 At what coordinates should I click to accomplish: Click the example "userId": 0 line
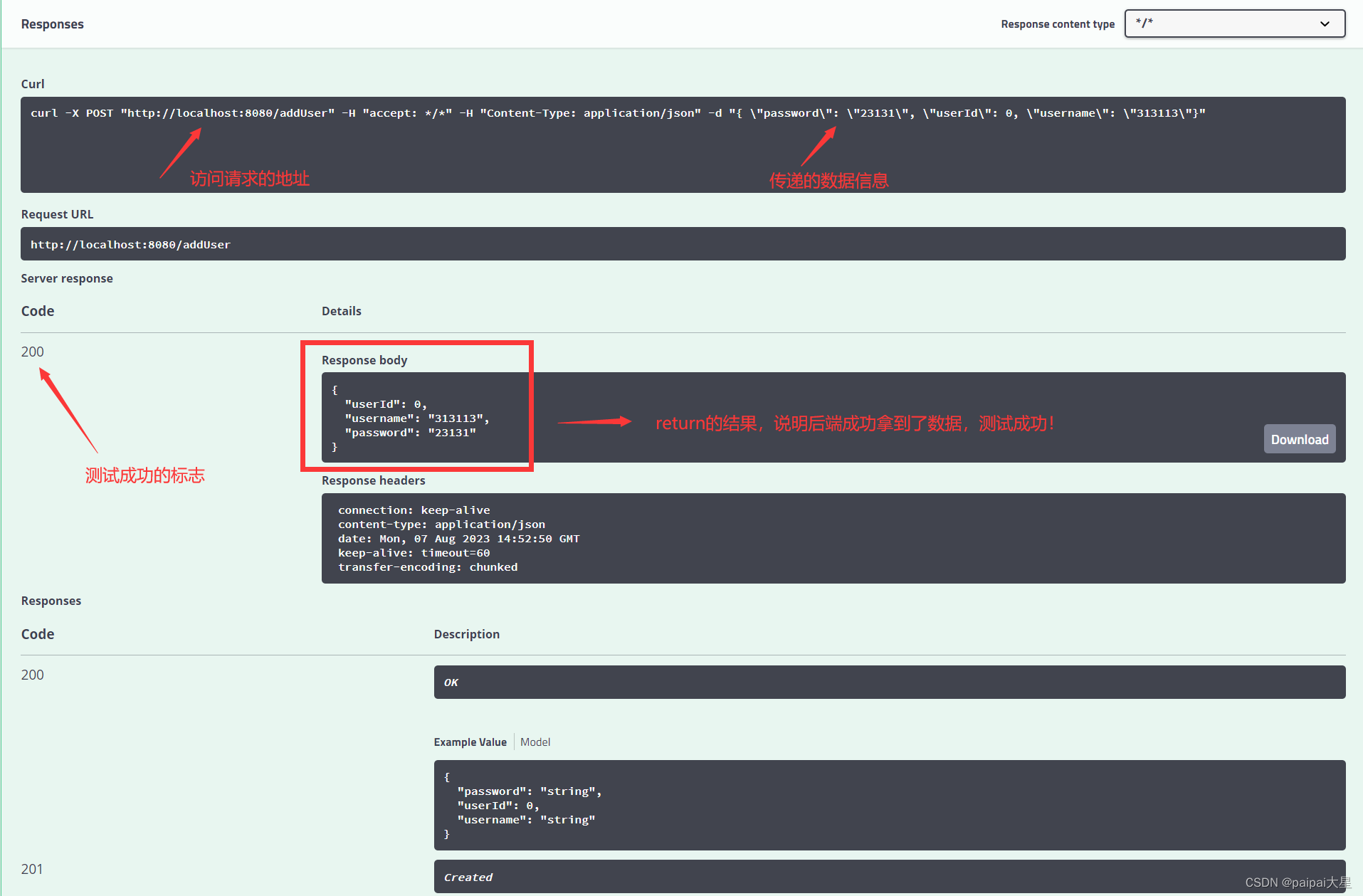coord(498,806)
